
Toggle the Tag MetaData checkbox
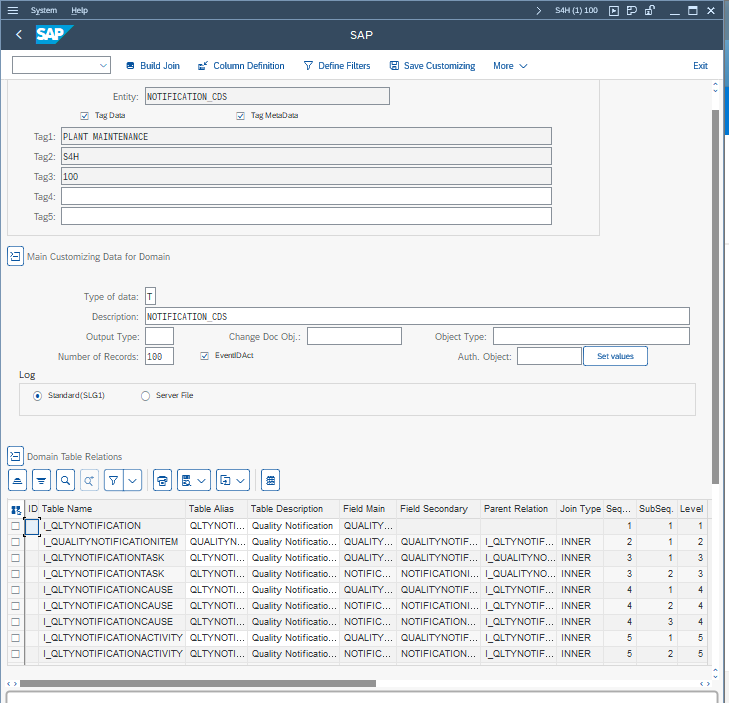pyautogui.click(x=241, y=115)
